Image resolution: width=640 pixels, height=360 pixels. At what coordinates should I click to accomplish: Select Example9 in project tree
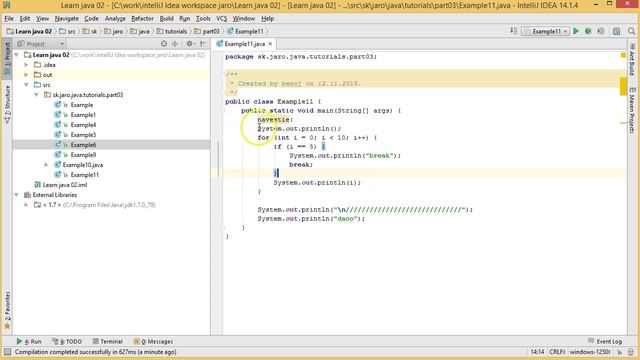[x=83, y=155]
